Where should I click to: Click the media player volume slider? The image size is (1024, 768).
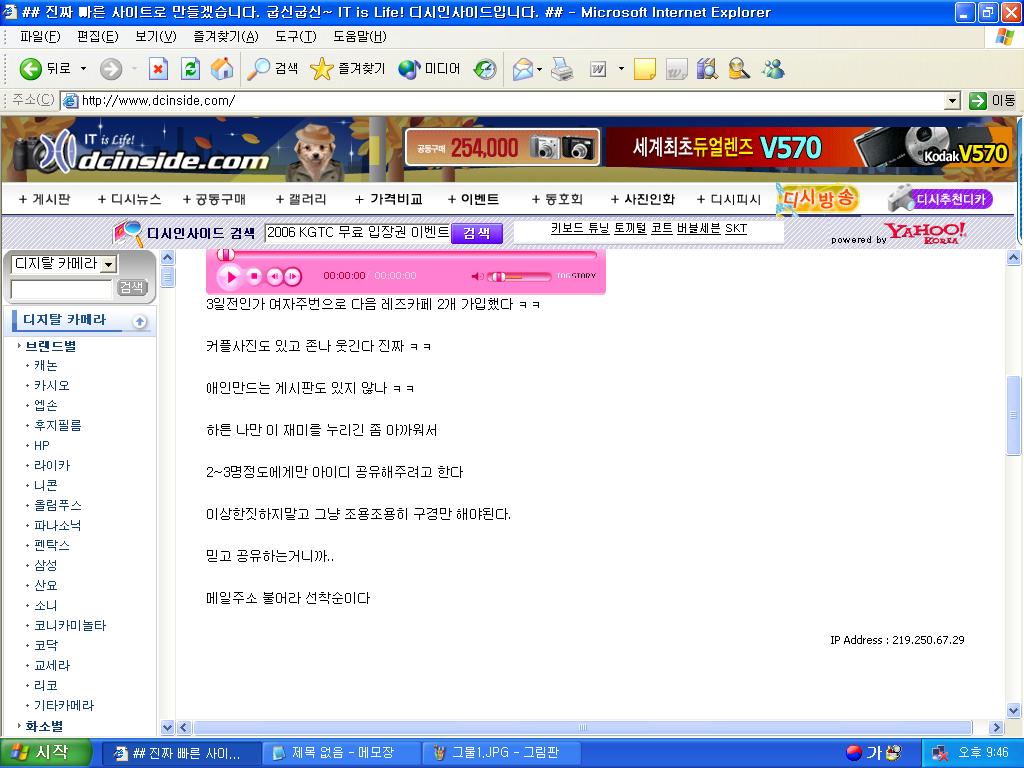click(519, 277)
